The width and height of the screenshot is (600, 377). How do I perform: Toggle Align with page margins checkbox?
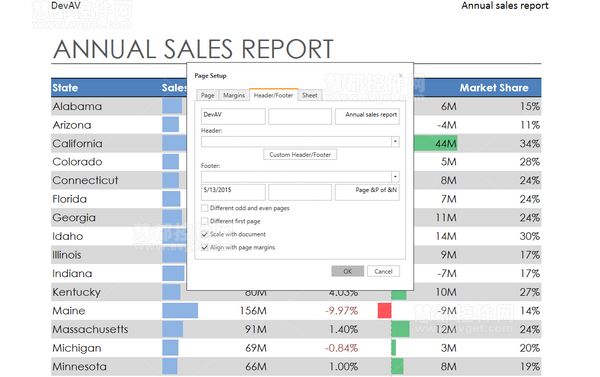205,247
